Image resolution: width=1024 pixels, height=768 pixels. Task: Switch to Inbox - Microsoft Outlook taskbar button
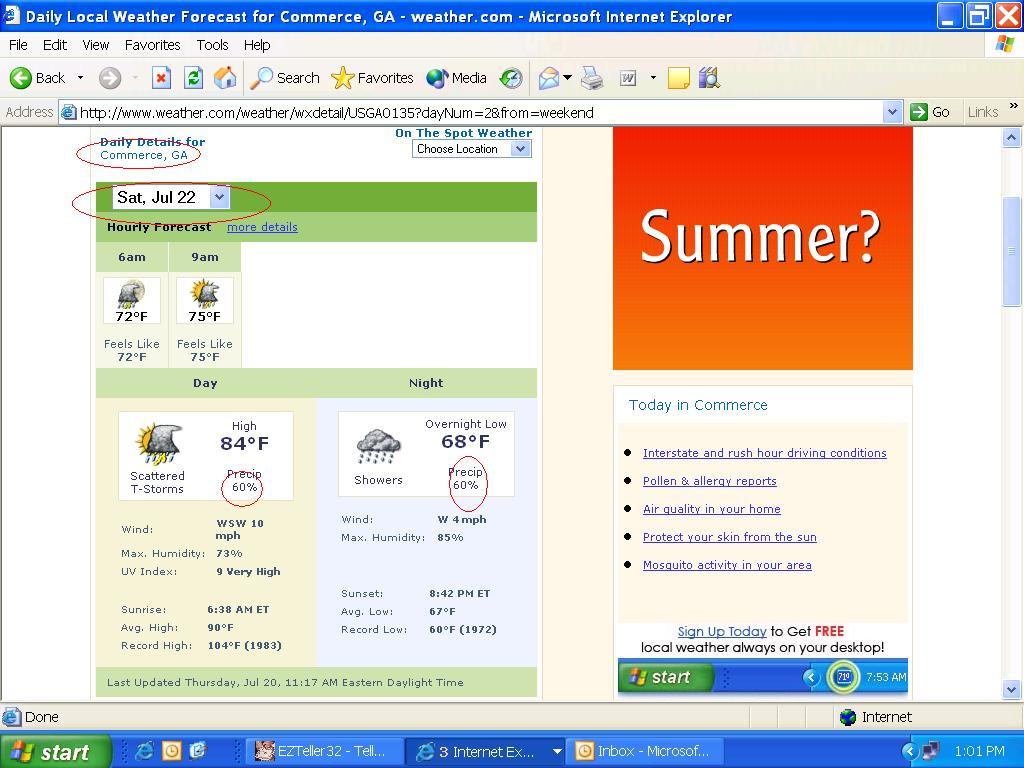643,751
